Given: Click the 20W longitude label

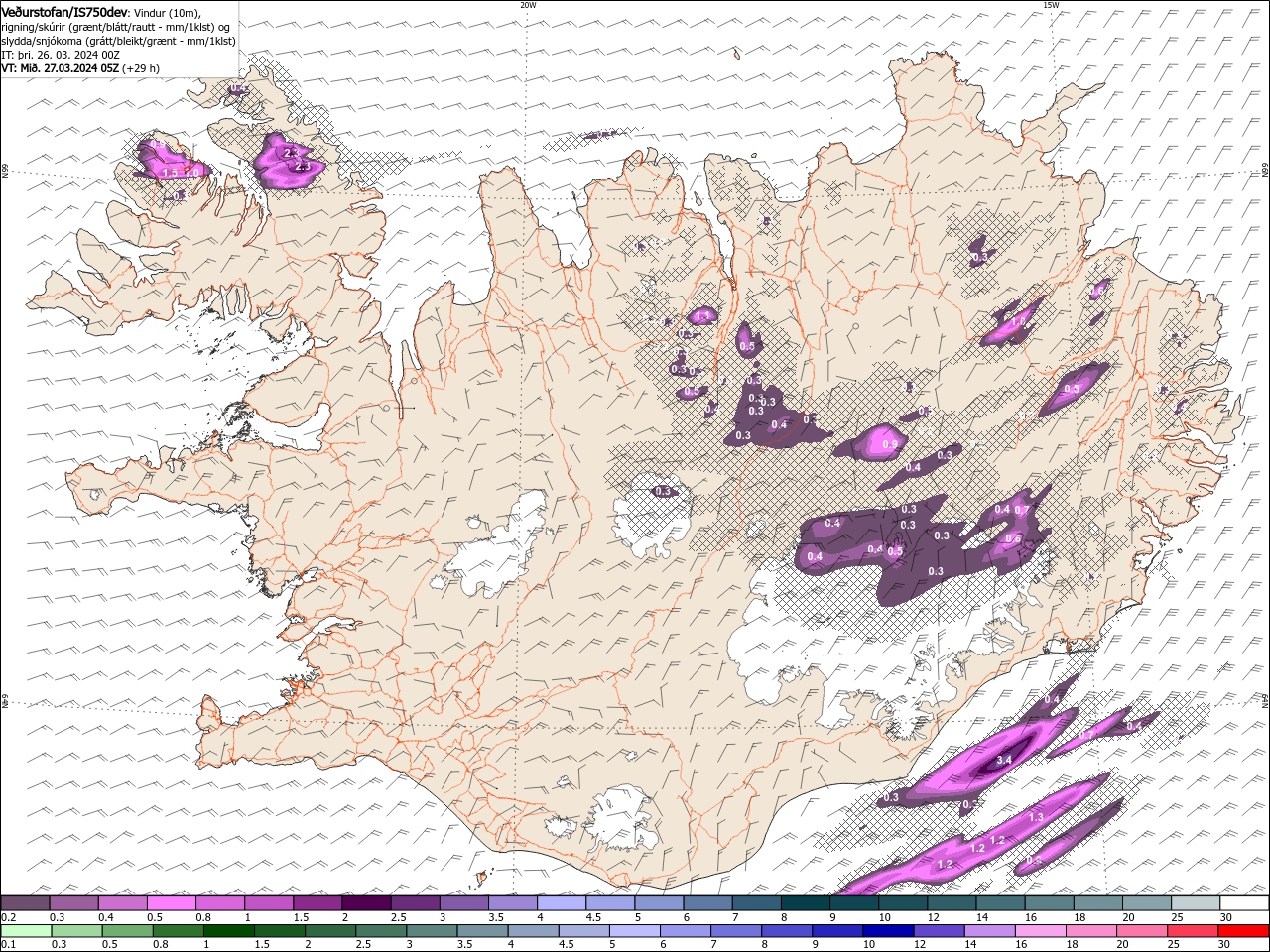Looking at the screenshot, I should [x=528, y=5].
